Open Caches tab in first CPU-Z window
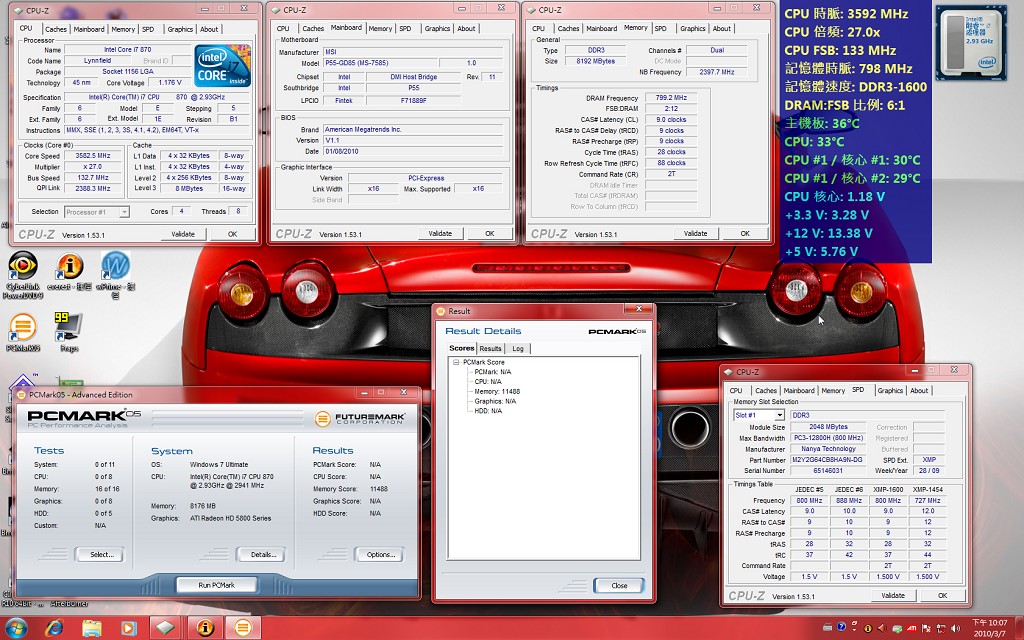Viewport: 1024px width, 640px height. point(56,29)
